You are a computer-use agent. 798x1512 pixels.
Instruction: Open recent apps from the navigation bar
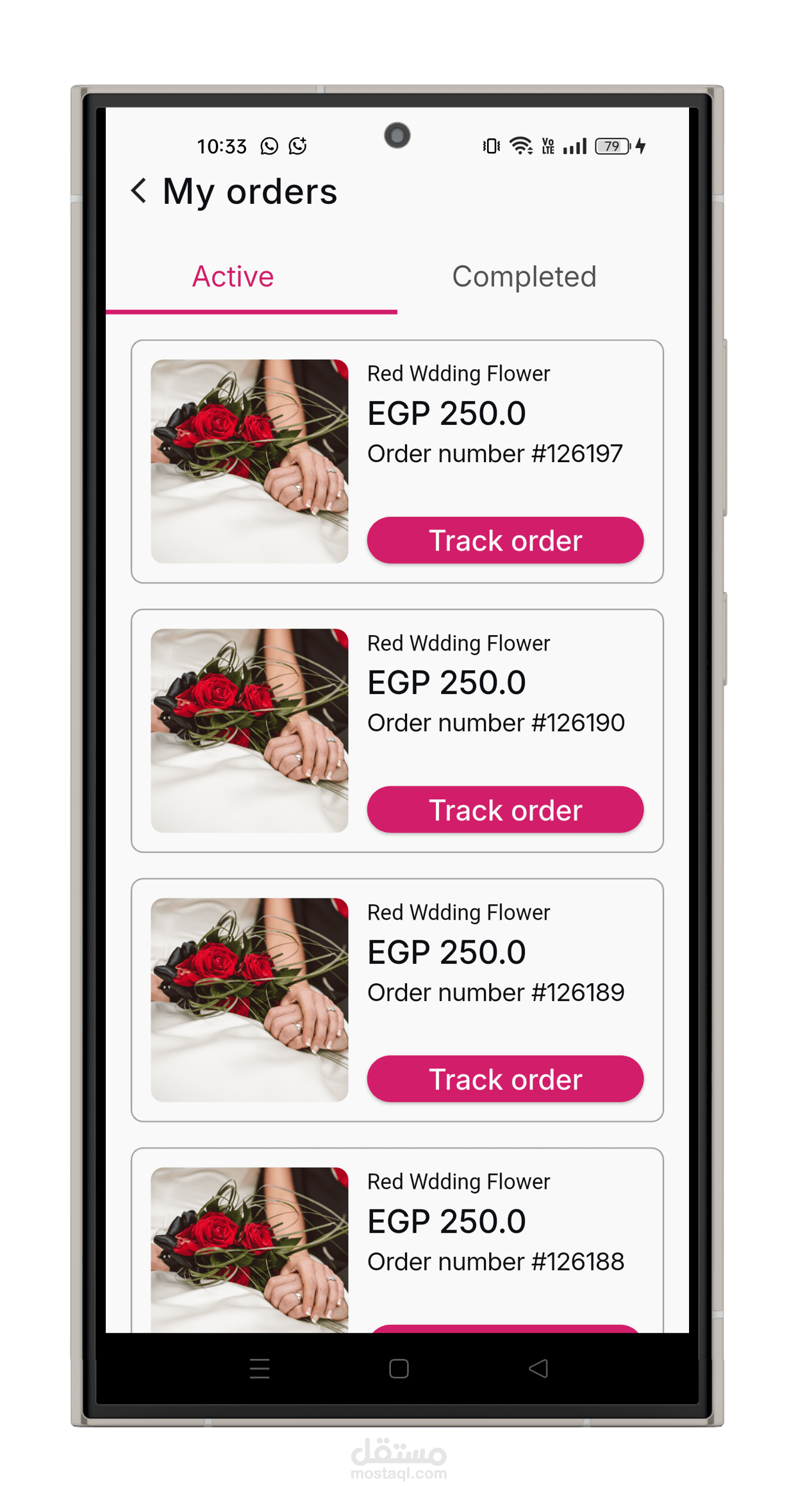(x=260, y=1368)
